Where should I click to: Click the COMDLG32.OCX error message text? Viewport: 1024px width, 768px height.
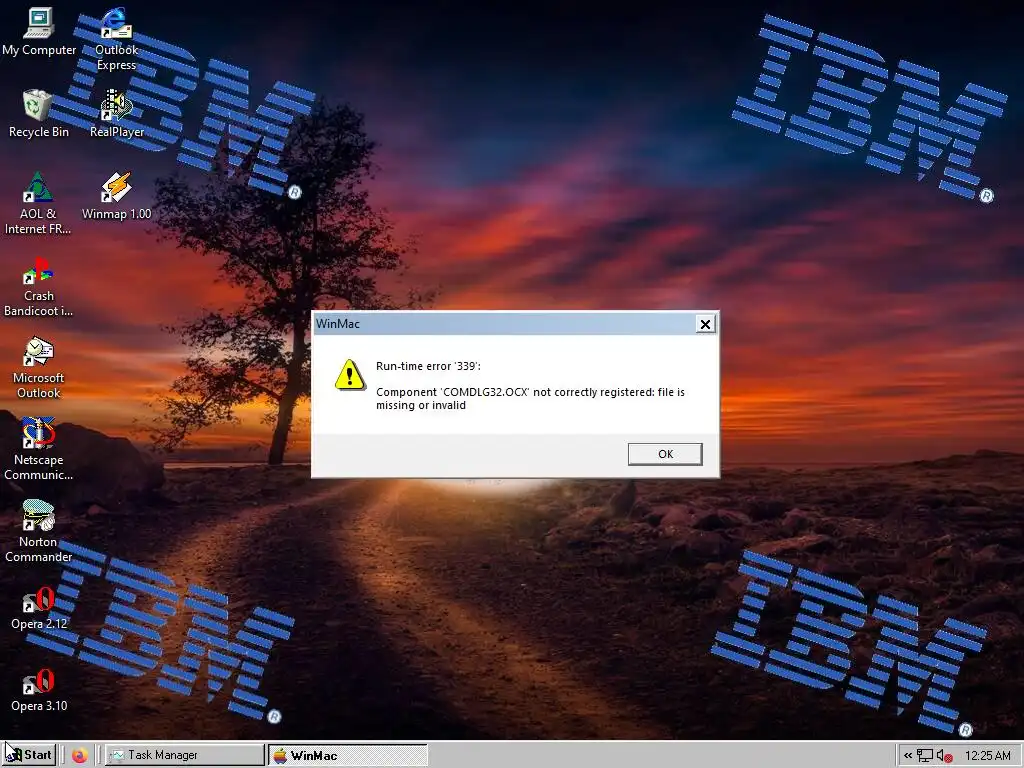pyautogui.click(x=530, y=398)
